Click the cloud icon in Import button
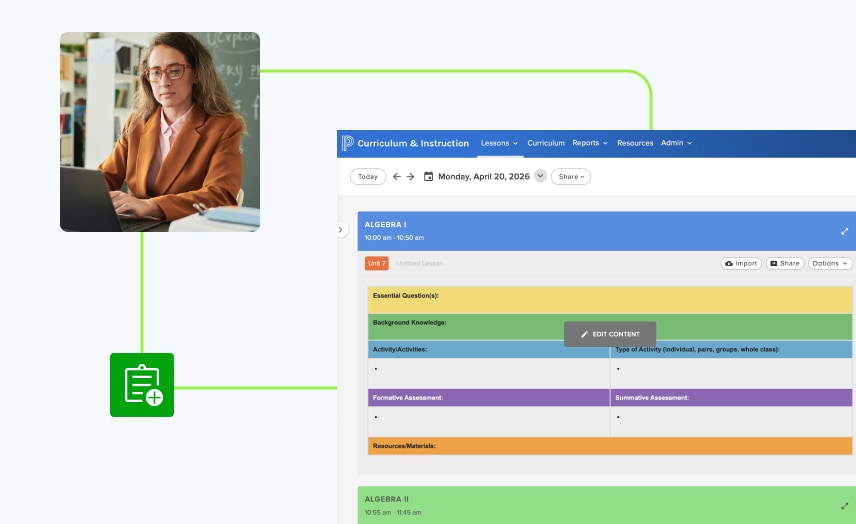Viewport: 856px width, 524px height. tap(729, 263)
